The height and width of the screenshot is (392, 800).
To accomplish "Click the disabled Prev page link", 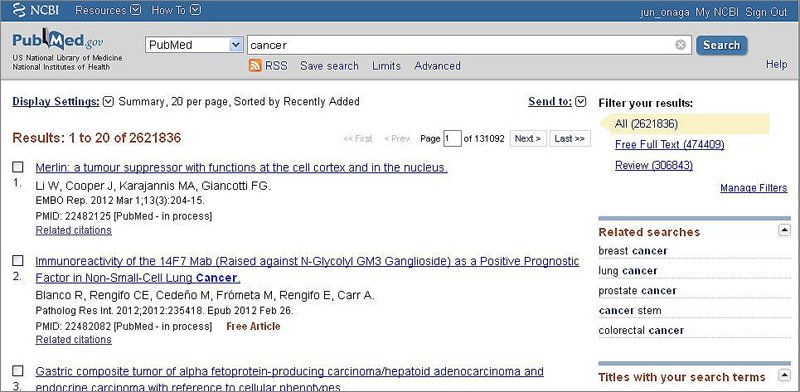I will [x=397, y=138].
